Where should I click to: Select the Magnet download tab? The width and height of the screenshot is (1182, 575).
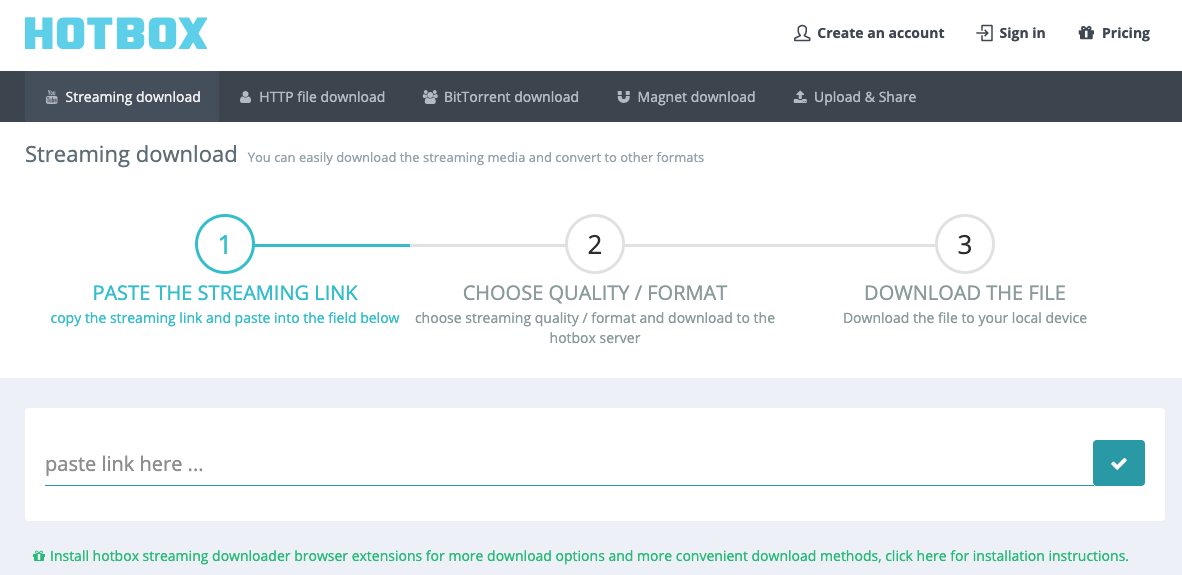(686, 97)
